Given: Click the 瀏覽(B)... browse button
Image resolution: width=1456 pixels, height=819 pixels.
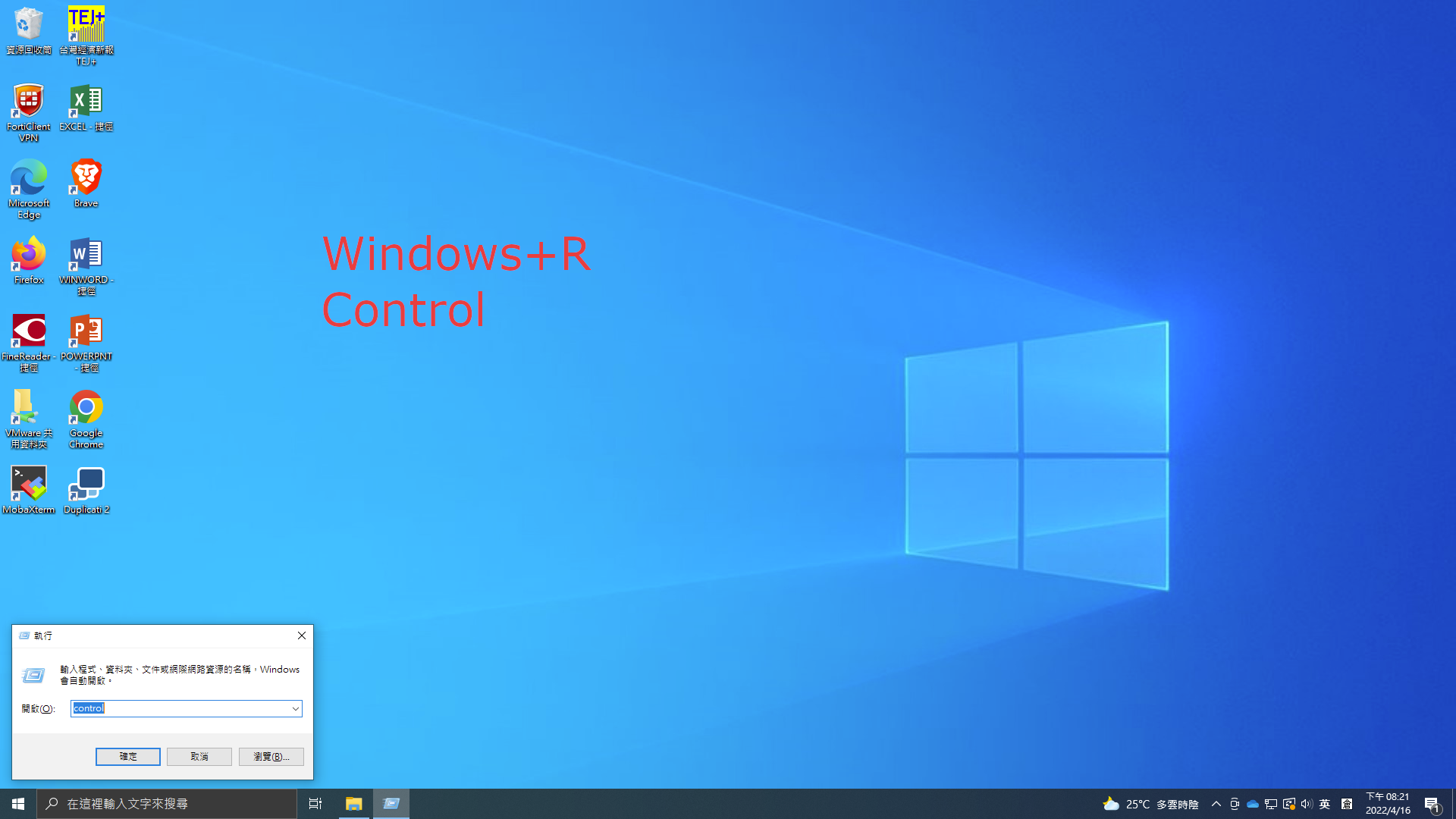Looking at the screenshot, I should [x=271, y=756].
